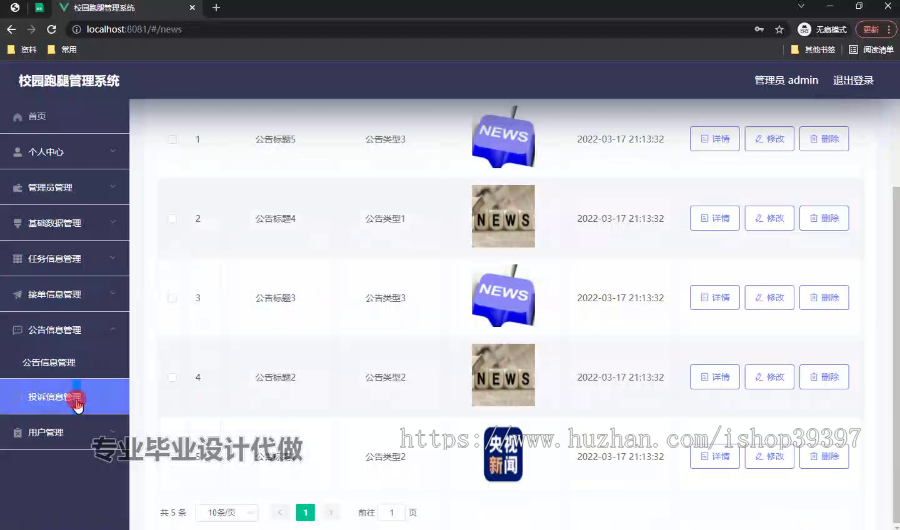900x530 pixels.
Task: Tick the checkbox for row 公告标题3
Action: coord(172,297)
